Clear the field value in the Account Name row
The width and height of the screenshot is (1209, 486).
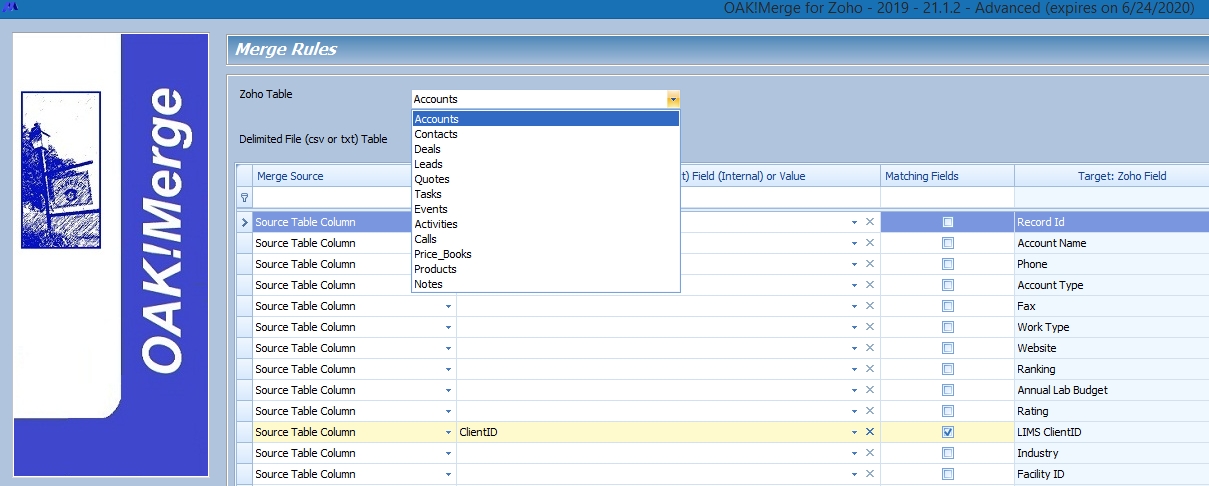click(869, 243)
